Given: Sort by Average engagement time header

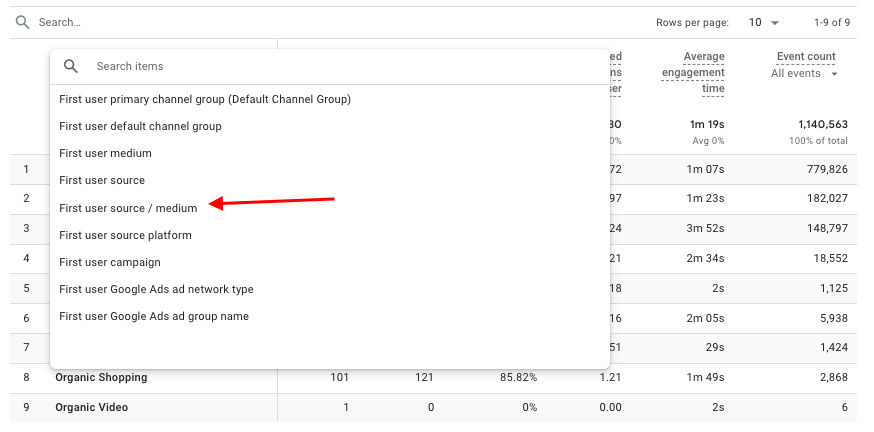Looking at the screenshot, I should (x=692, y=72).
